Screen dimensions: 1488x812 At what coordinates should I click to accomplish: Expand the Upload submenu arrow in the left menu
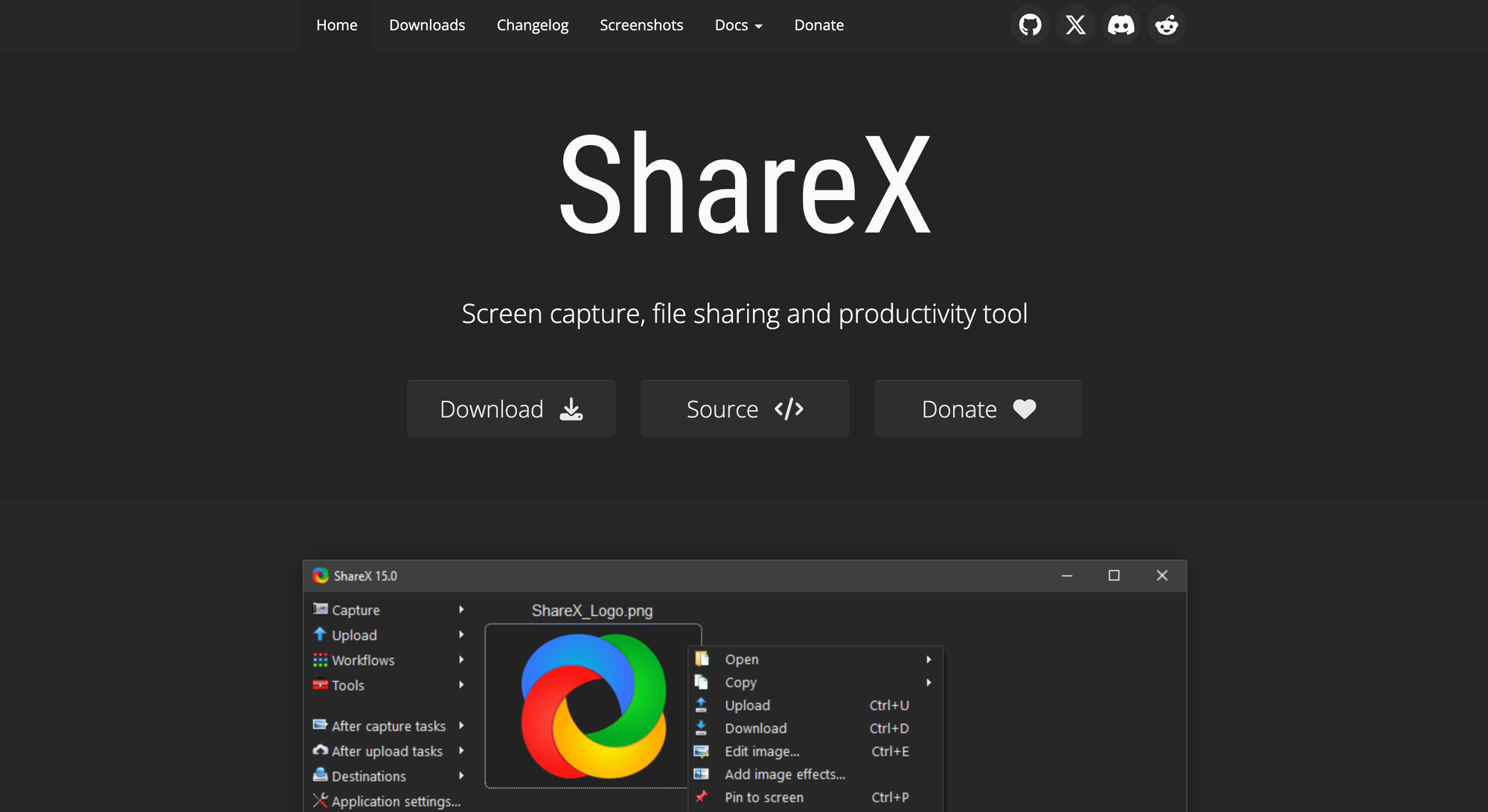click(461, 634)
